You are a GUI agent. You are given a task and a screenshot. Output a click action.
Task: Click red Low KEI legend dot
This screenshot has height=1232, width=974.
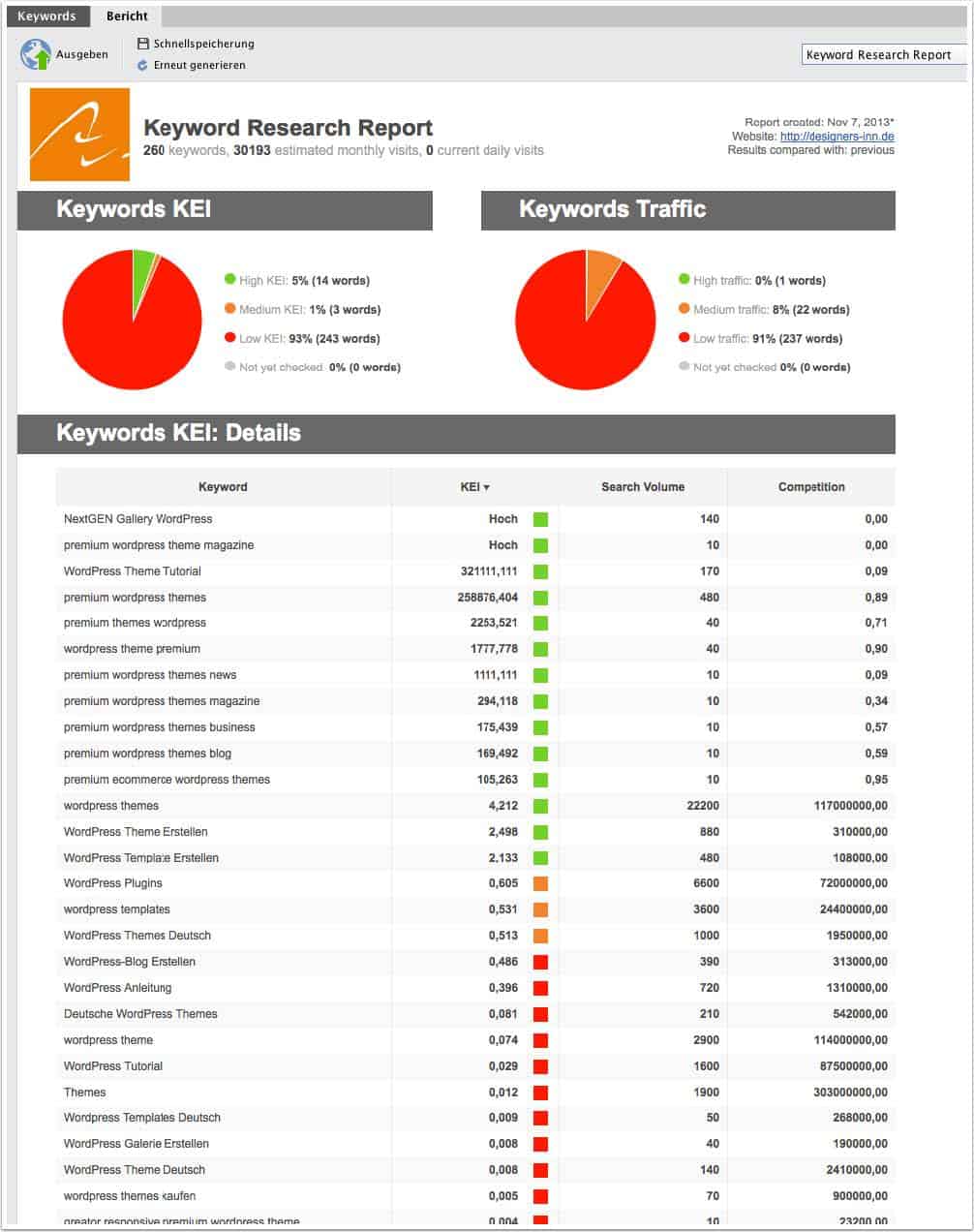coord(230,337)
